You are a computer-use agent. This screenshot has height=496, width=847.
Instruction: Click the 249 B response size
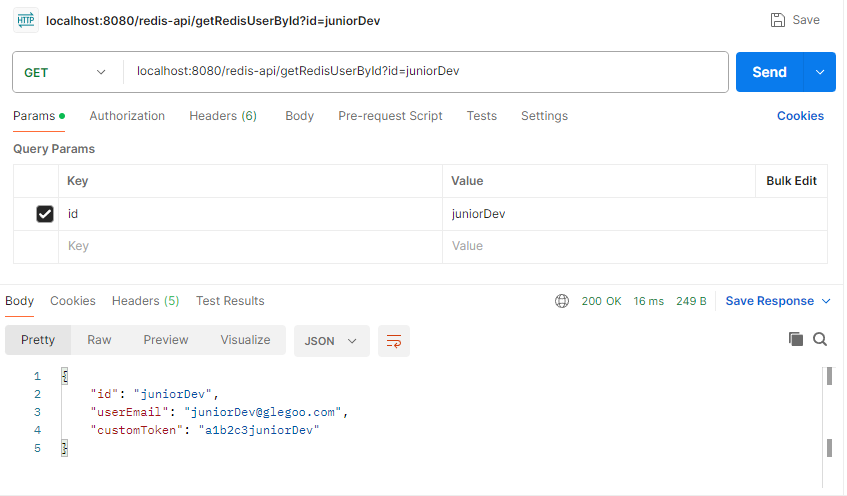[x=691, y=301]
